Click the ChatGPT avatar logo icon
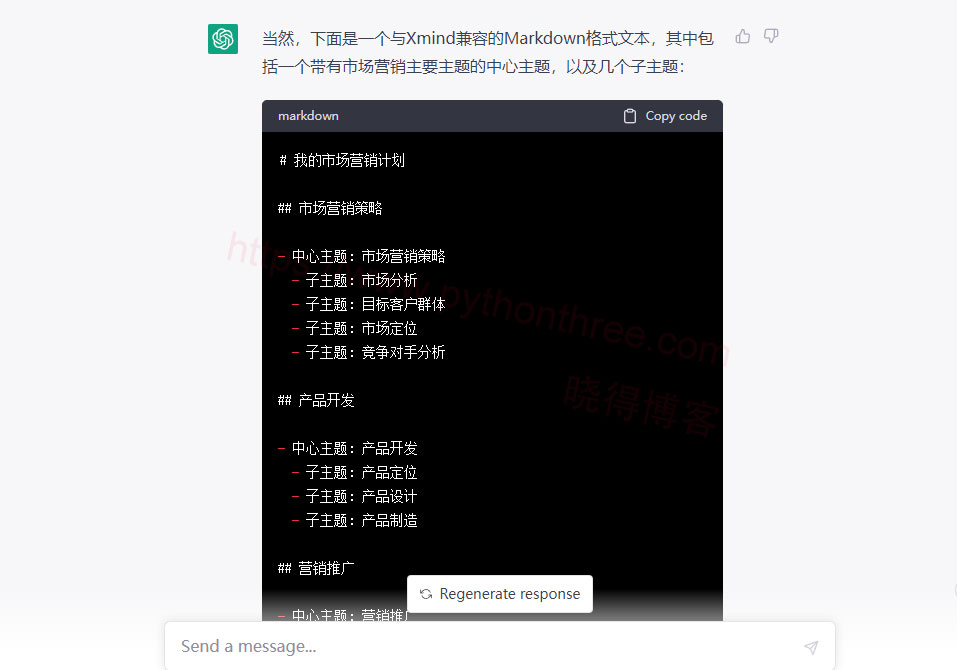Viewport: 957px width, 670px height. point(223,39)
